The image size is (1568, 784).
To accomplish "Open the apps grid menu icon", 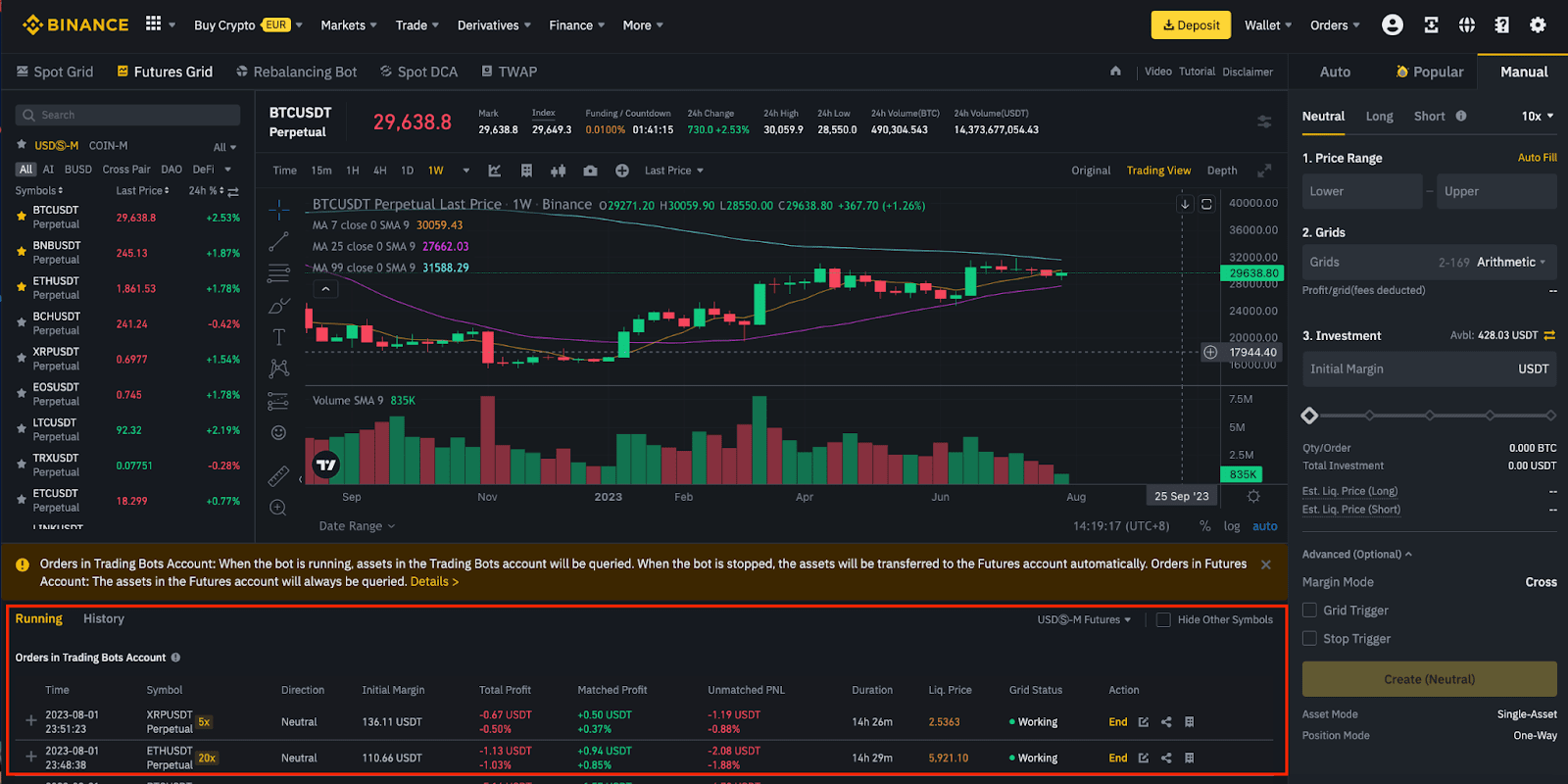I will [154, 24].
